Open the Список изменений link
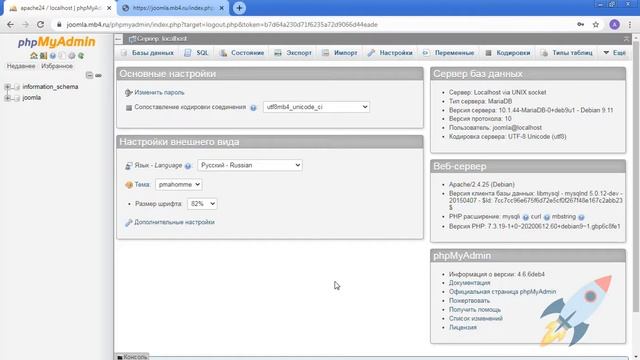Image resolution: width=640 pixels, height=360 pixels. tap(476, 319)
